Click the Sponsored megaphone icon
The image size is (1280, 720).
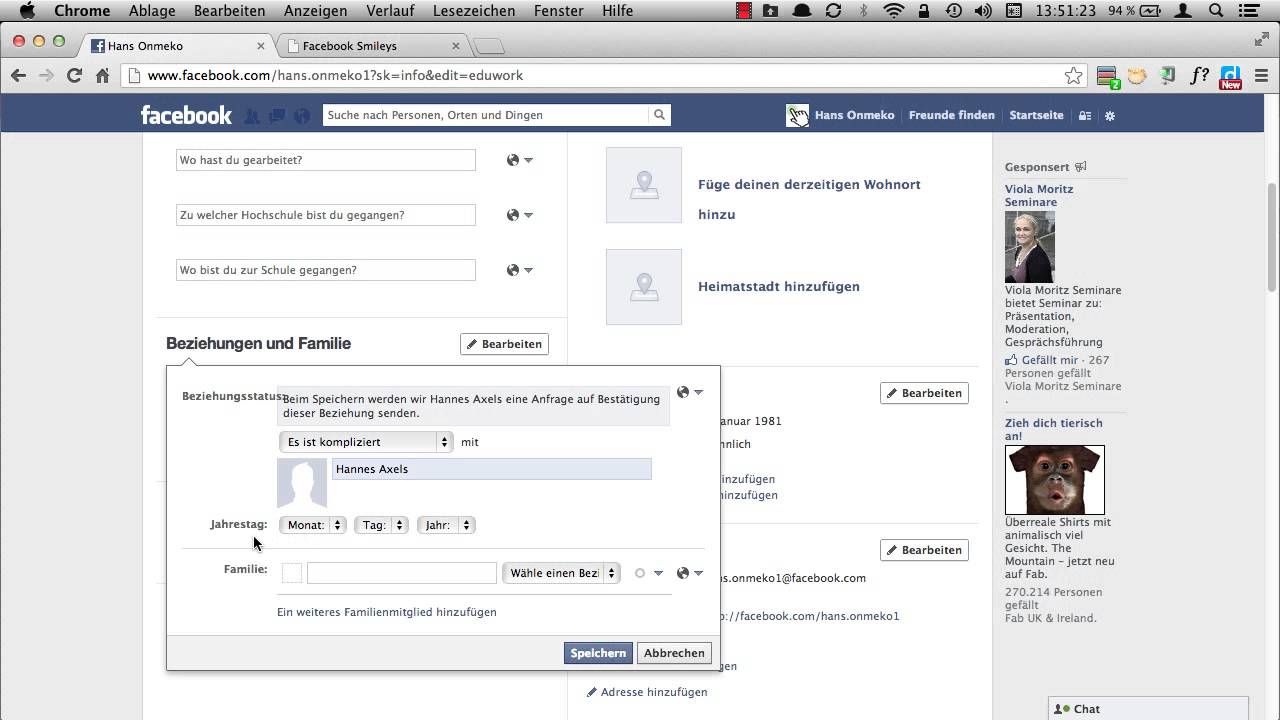pyautogui.click(x=1080, y=167)
